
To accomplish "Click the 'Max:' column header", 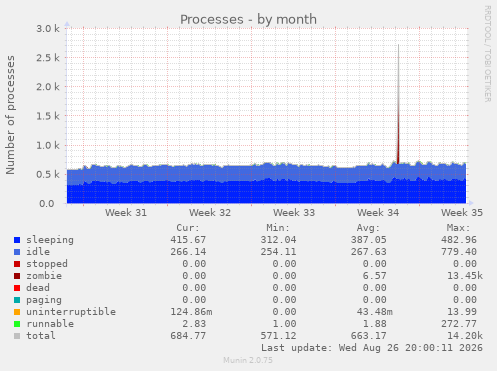I will (458, 228).
